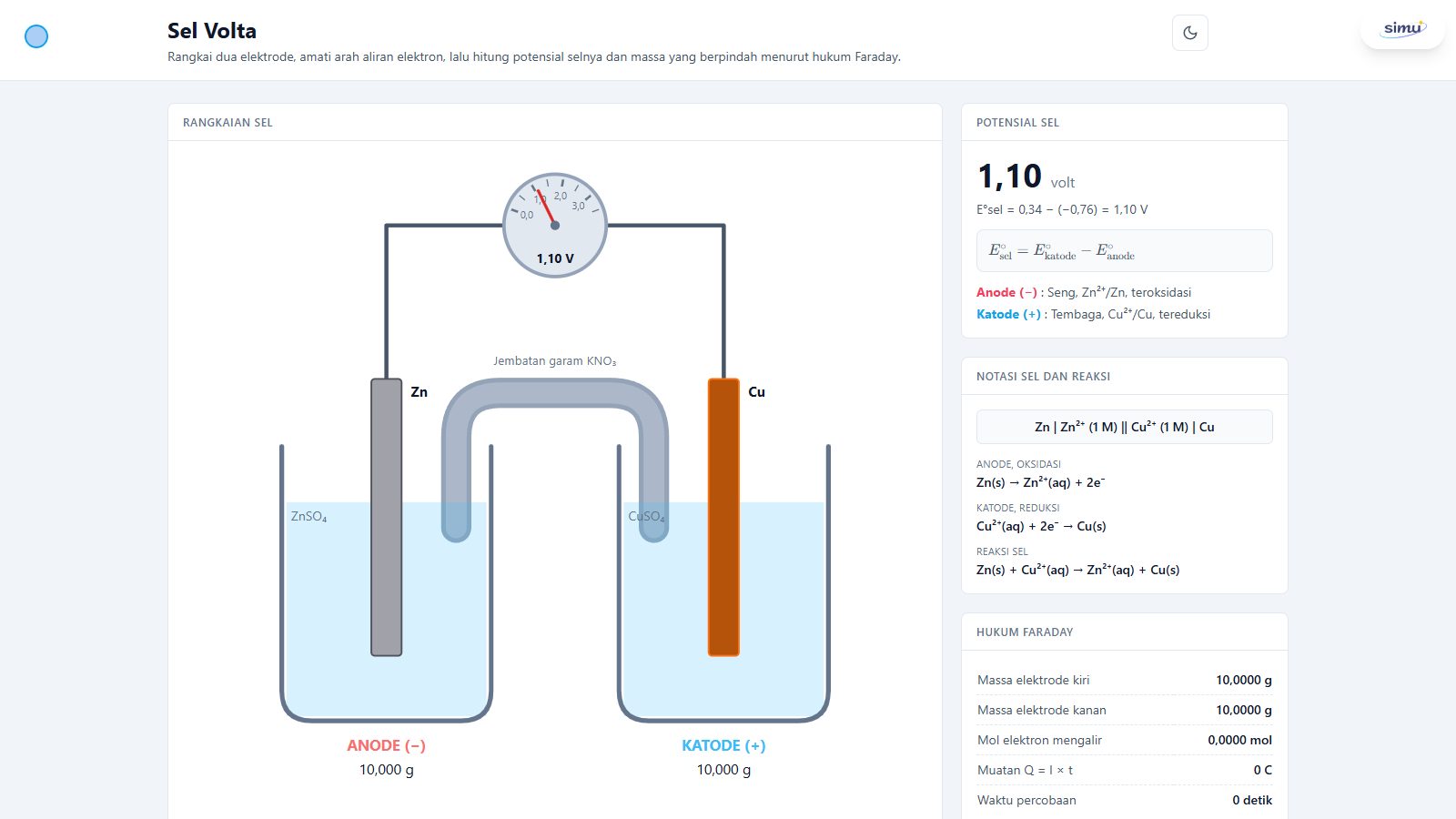Click the "Muatan Q = I × t" value 0 C
Viewport: 1456px width, 819px height.
pyautogui.click(x=1262, y=770)
